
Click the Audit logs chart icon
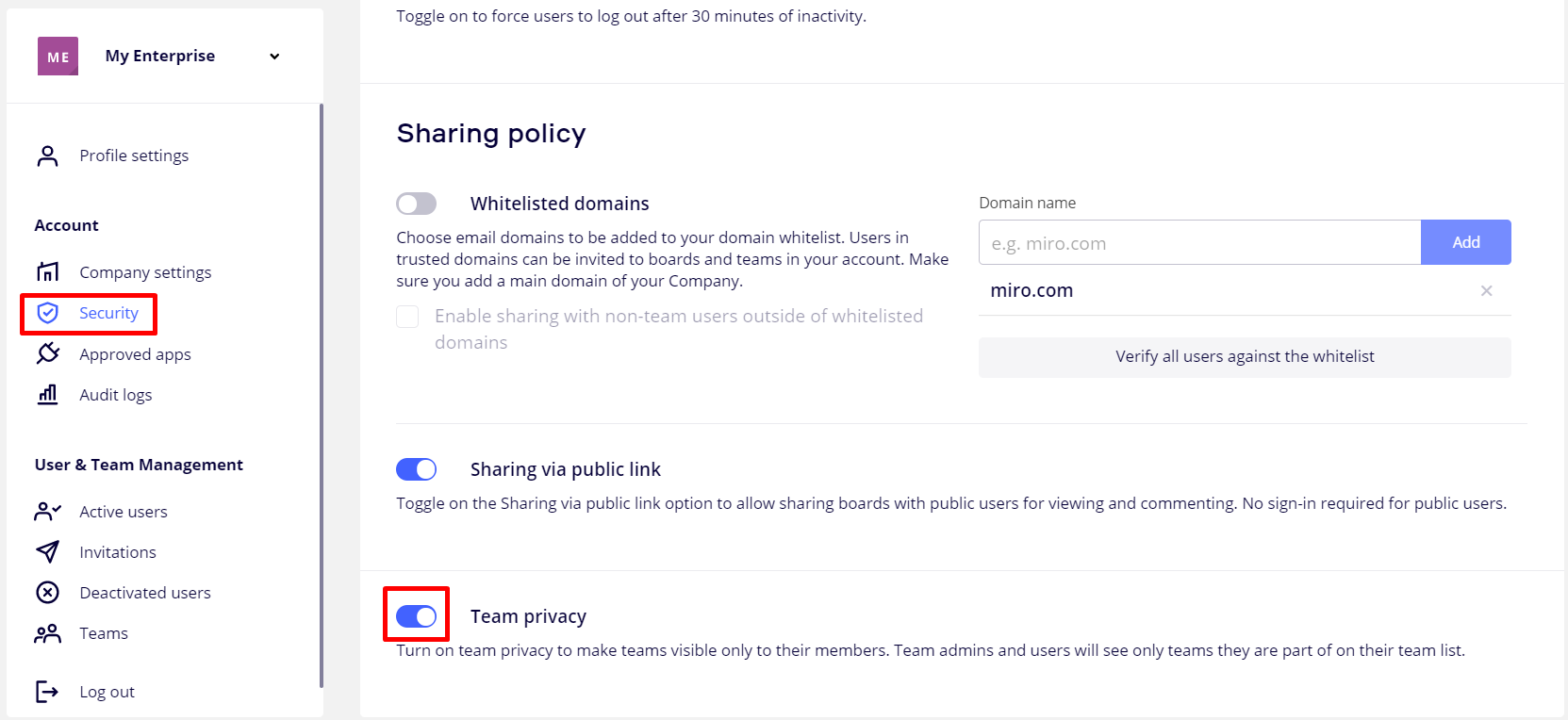47,395
